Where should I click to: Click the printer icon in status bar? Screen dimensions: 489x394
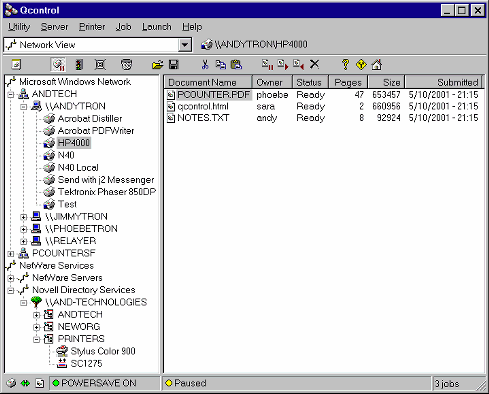tap(11, 383)
